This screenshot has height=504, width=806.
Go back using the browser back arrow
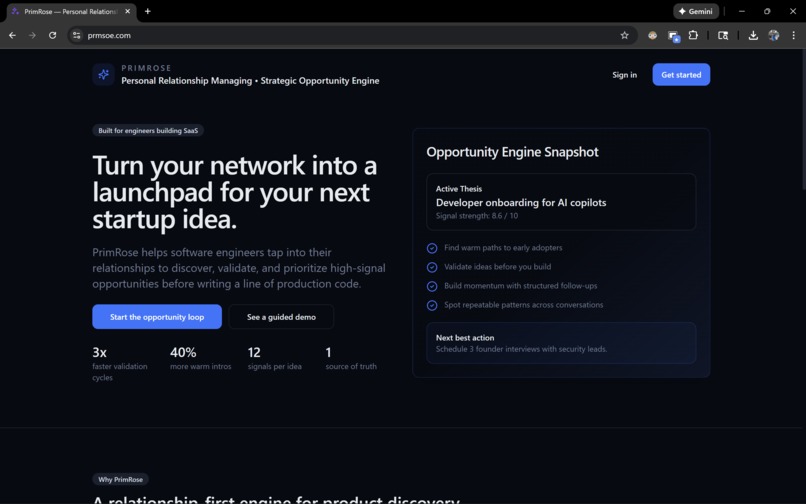point(12,35)
